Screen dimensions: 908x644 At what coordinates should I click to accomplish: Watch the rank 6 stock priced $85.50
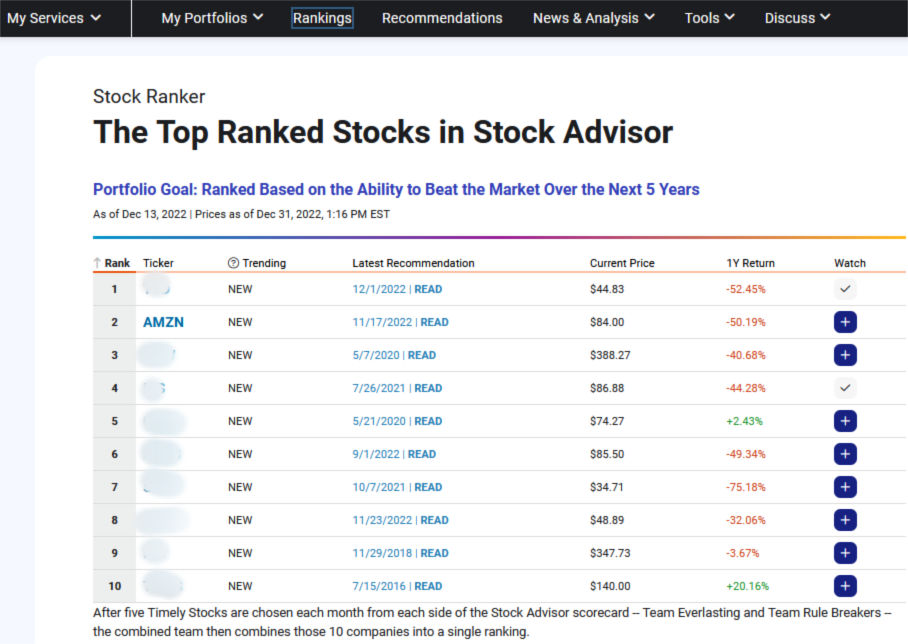[845, 454]
